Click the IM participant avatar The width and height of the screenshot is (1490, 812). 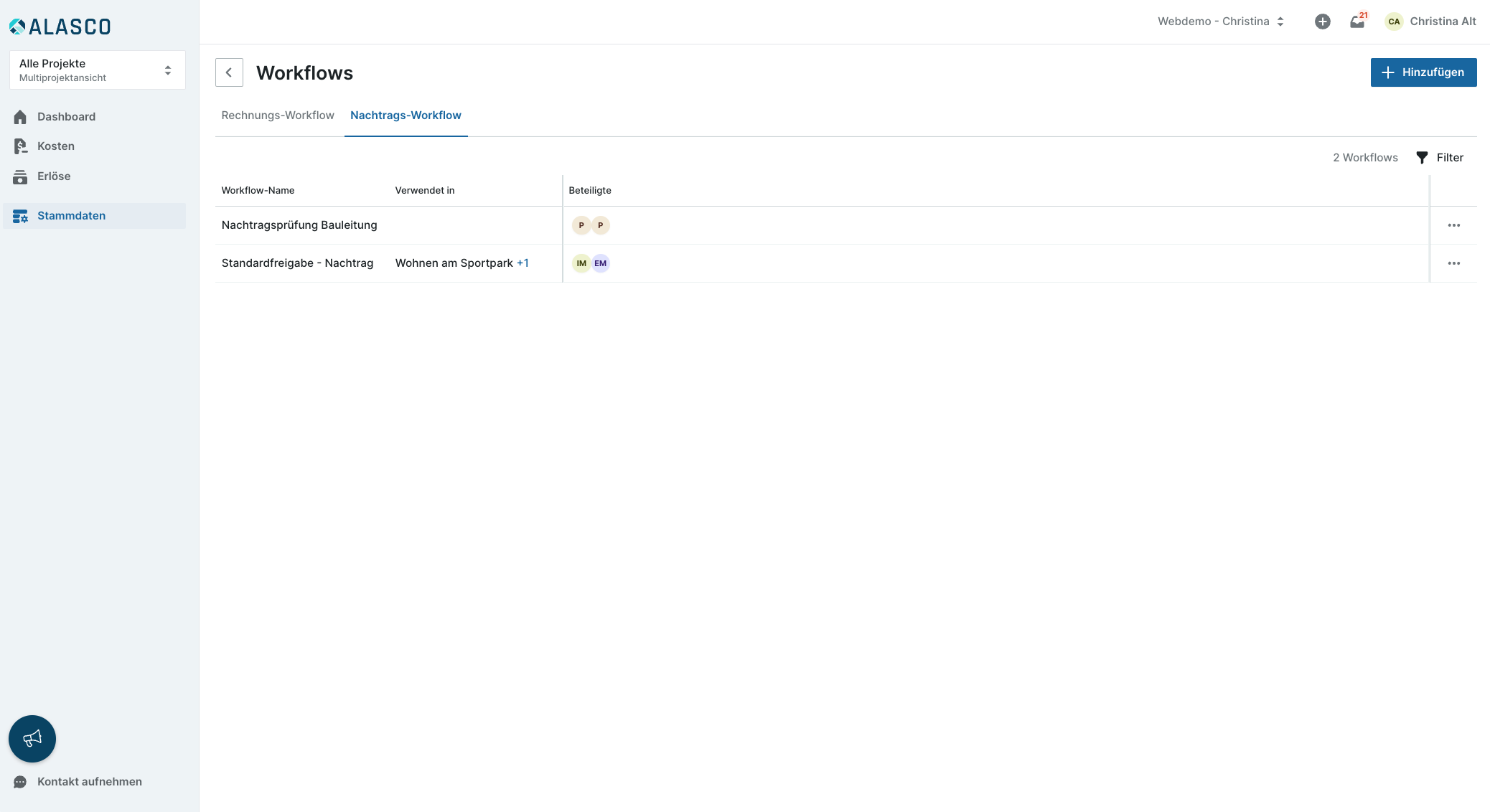click(581, 263)
